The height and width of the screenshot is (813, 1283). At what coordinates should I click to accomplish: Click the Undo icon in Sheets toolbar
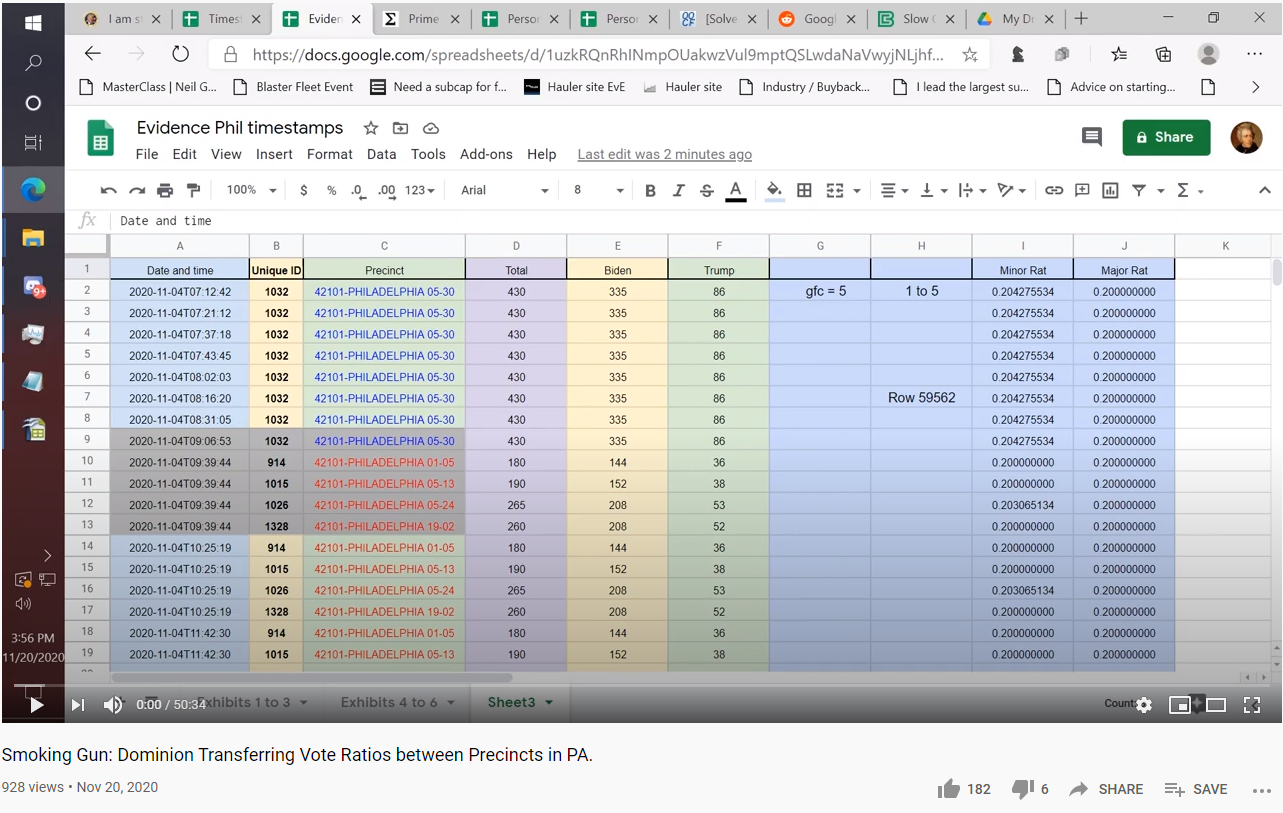[109, 190]
